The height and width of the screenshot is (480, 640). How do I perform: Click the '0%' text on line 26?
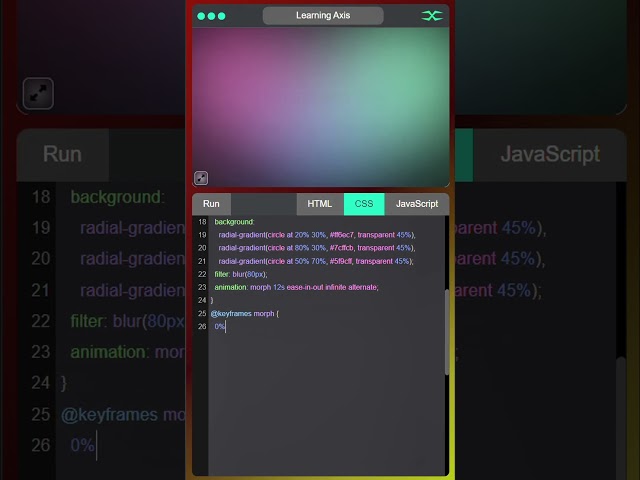(220, 327)
